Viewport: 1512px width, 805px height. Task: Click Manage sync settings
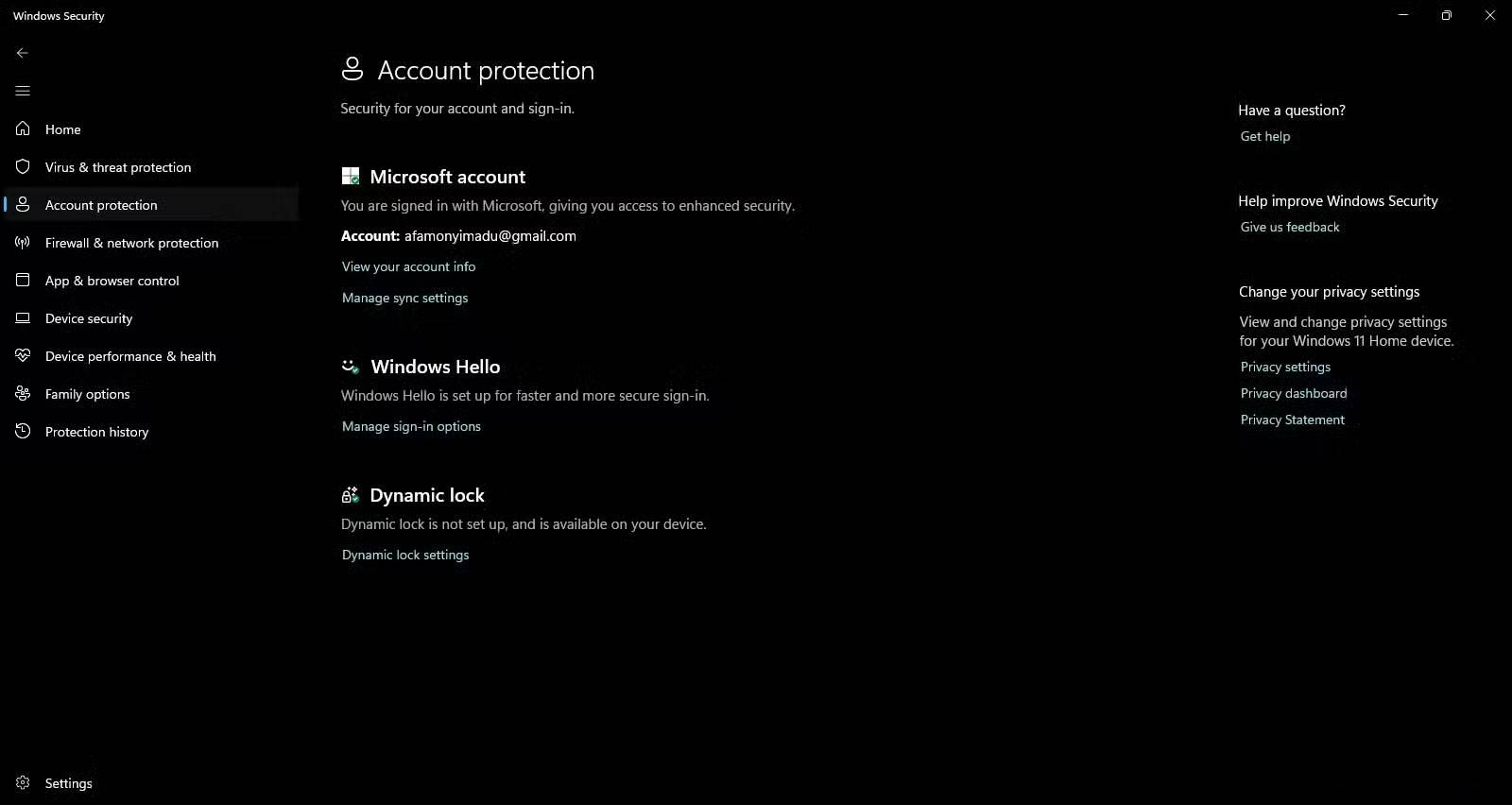(x=404, y=298)
